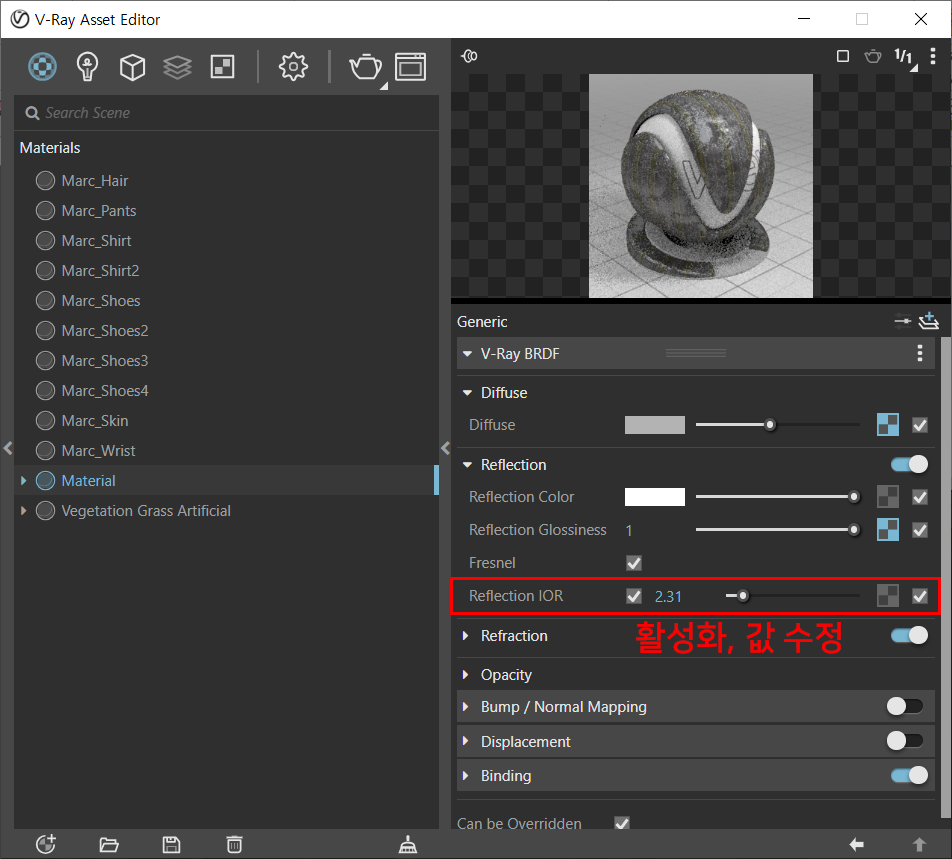Viewport: 952px width, 859px height.
Task: Click the save asset floppy icon
Action: pyautogui.click(x=171, y=844)
